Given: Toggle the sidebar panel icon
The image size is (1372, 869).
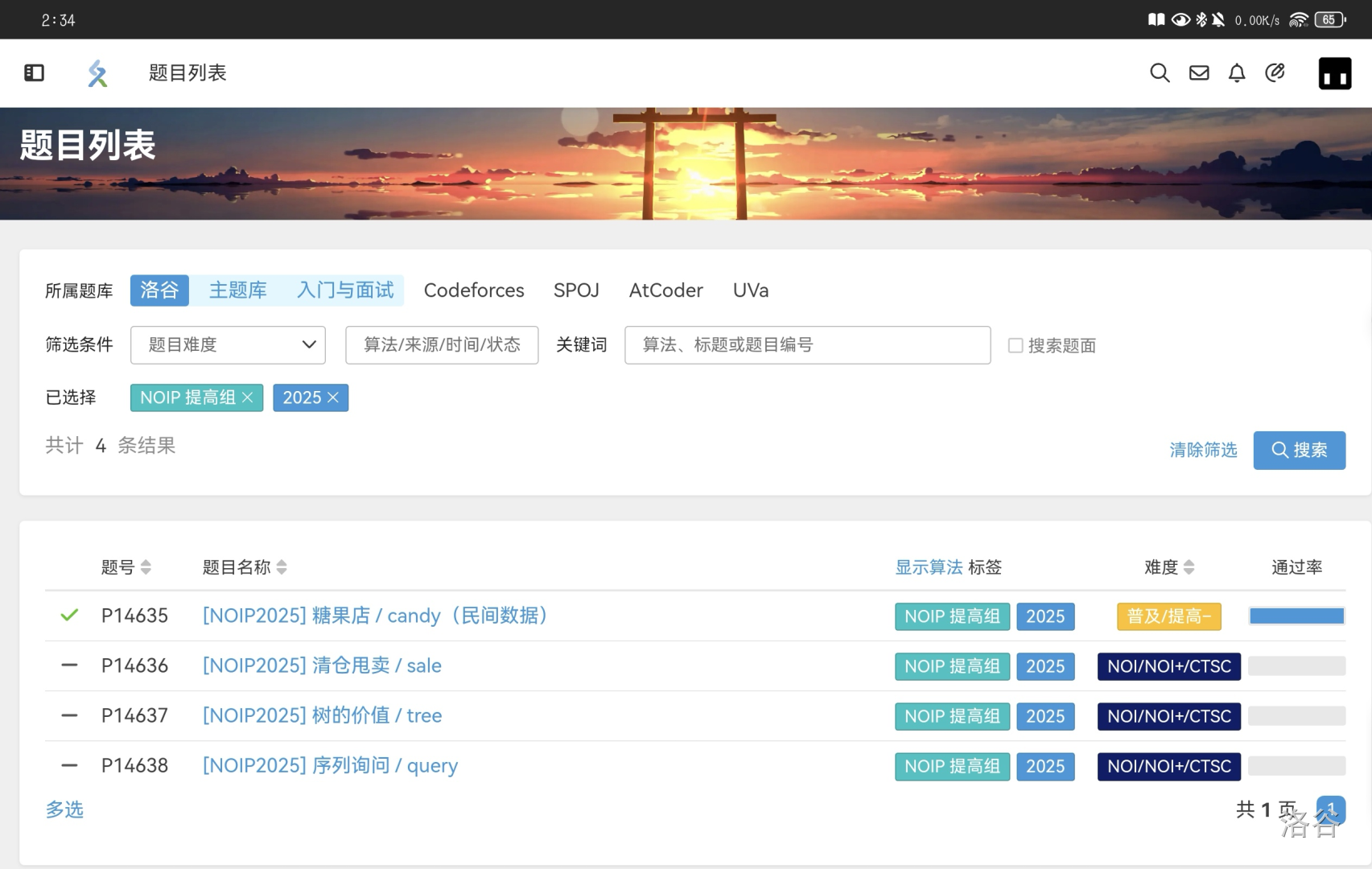Looking at the screenshot, I should [34, 73].
